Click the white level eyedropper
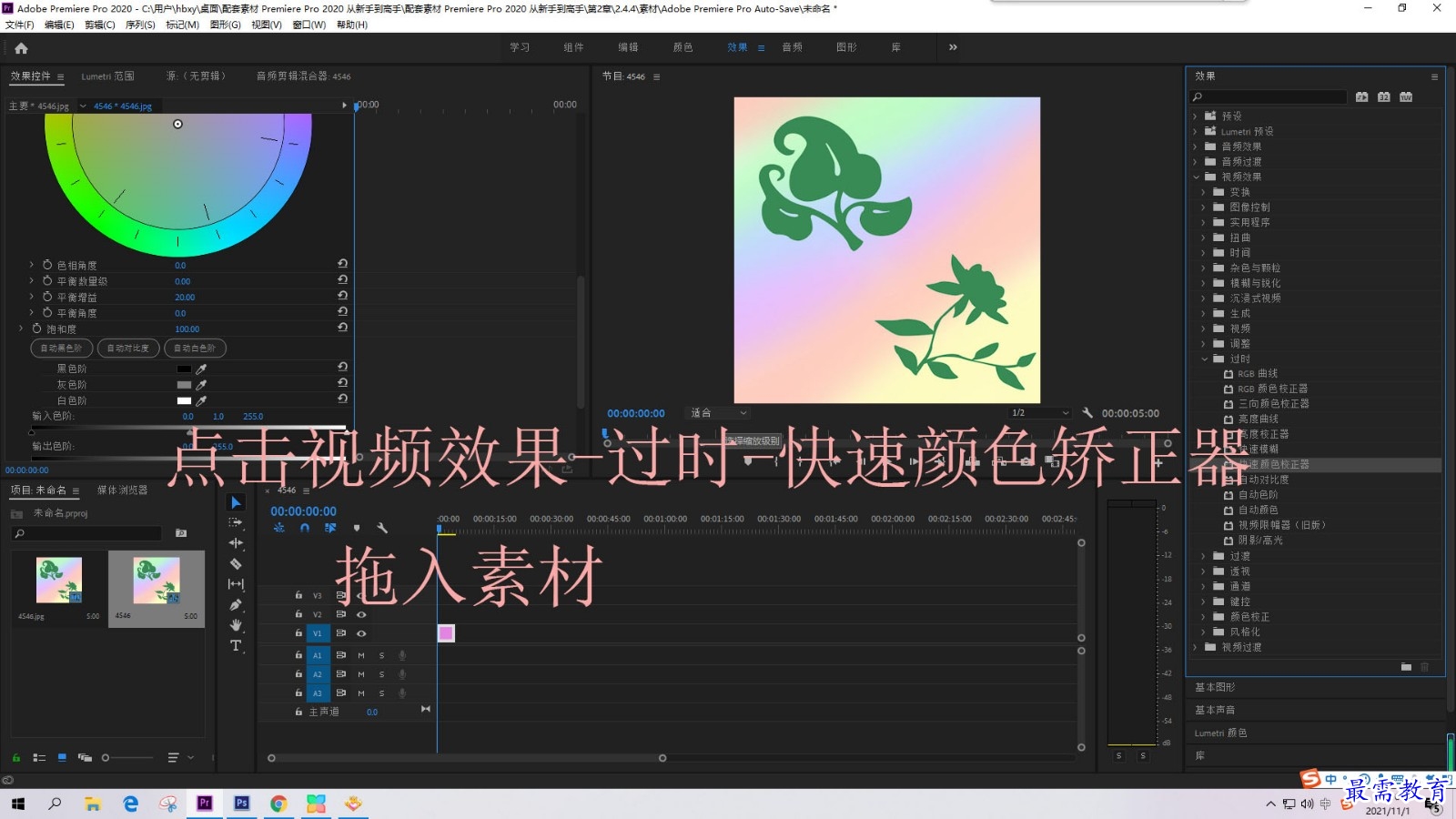 [202, 400]
